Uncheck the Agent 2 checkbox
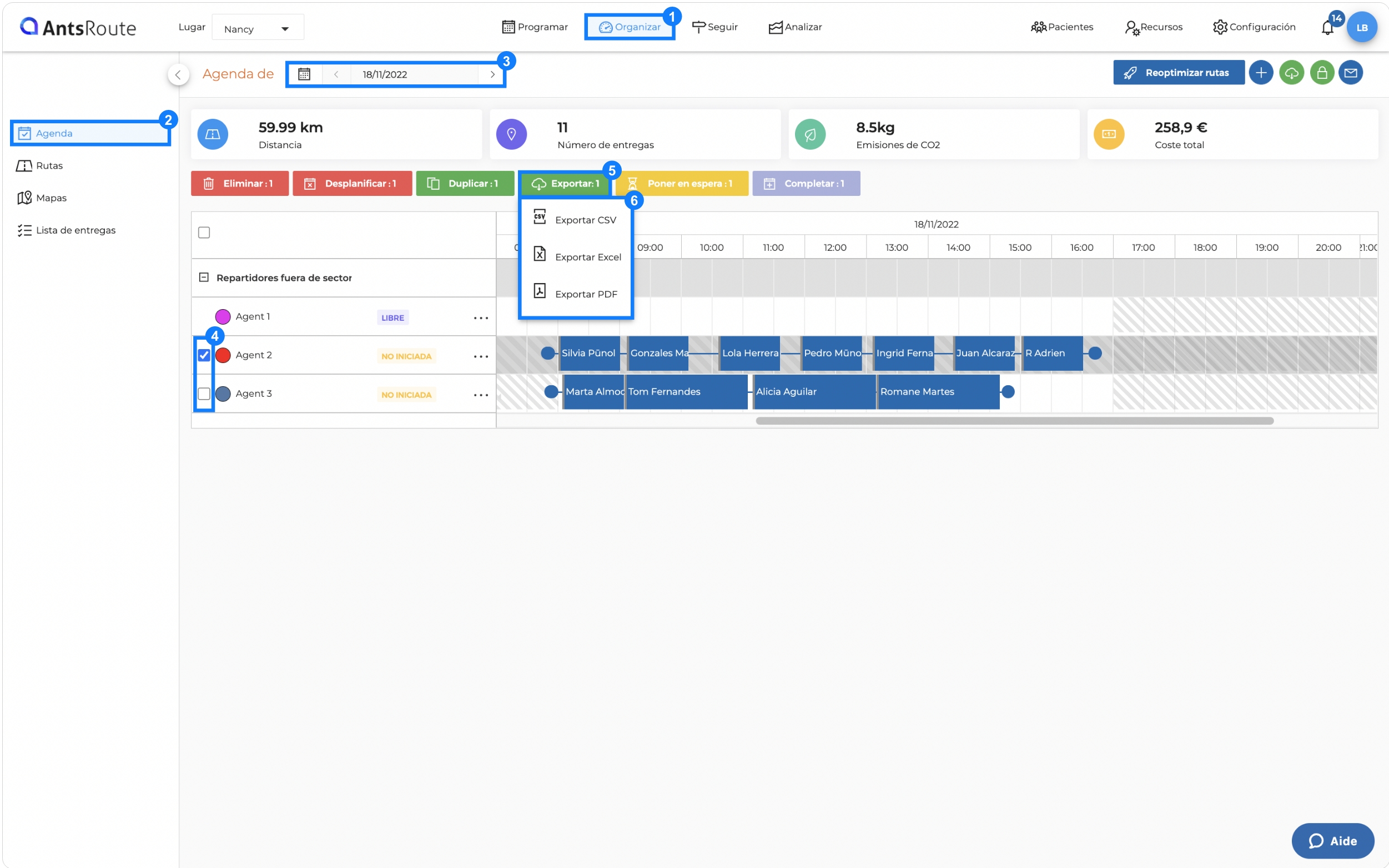Screen dimensions: 1389x868 click(x=204, y=355)
